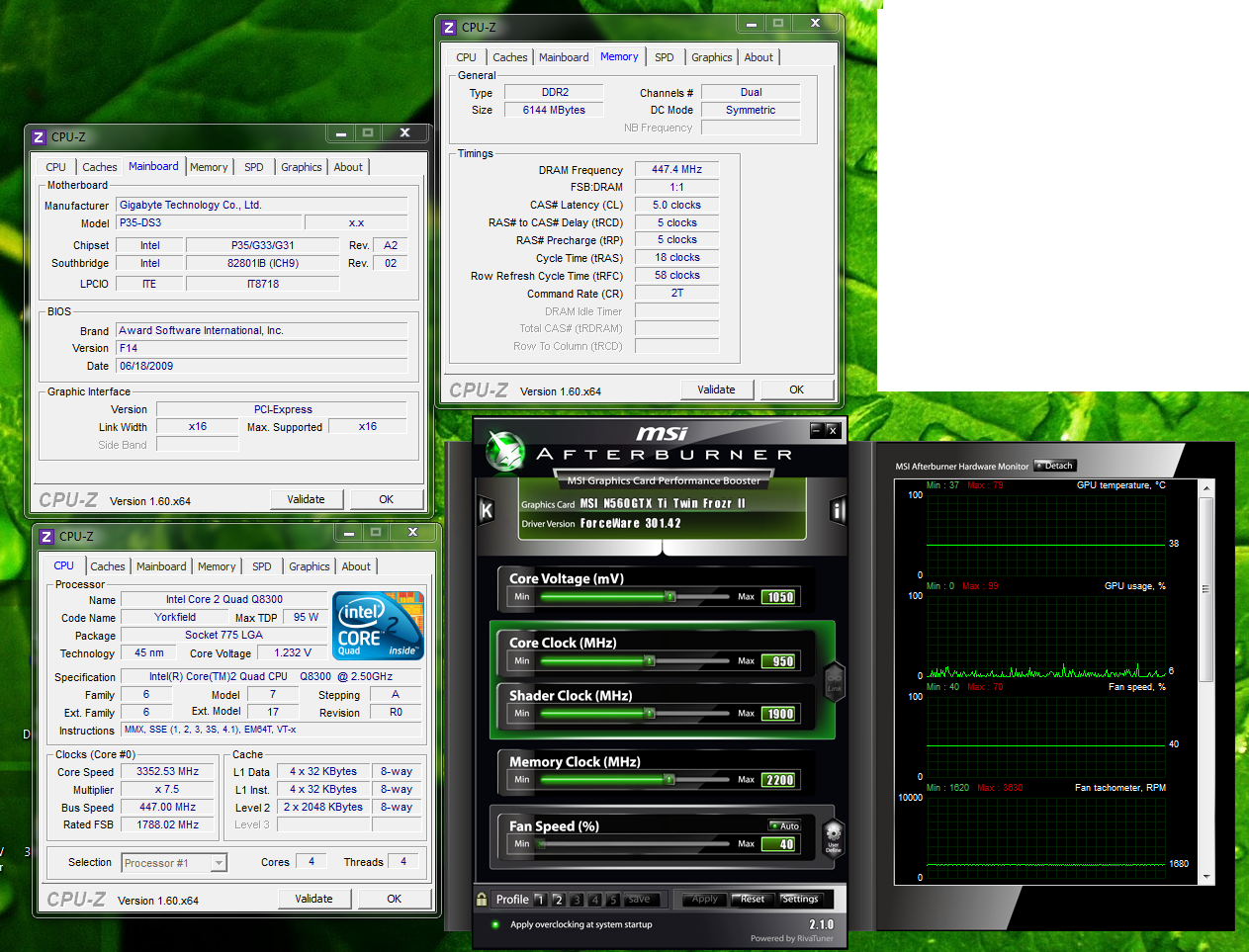Detach the Hardware Monitor panel
The width and height of the screenshot is (1249, 952).
(x=1055, y=466)
